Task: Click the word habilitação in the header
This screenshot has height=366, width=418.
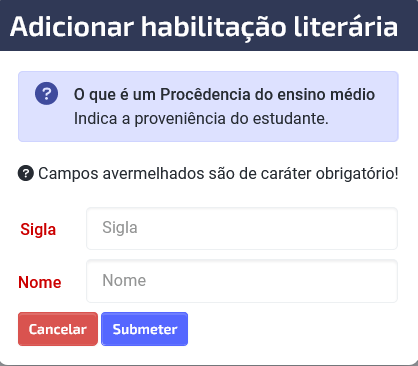Action: [214, 28]
